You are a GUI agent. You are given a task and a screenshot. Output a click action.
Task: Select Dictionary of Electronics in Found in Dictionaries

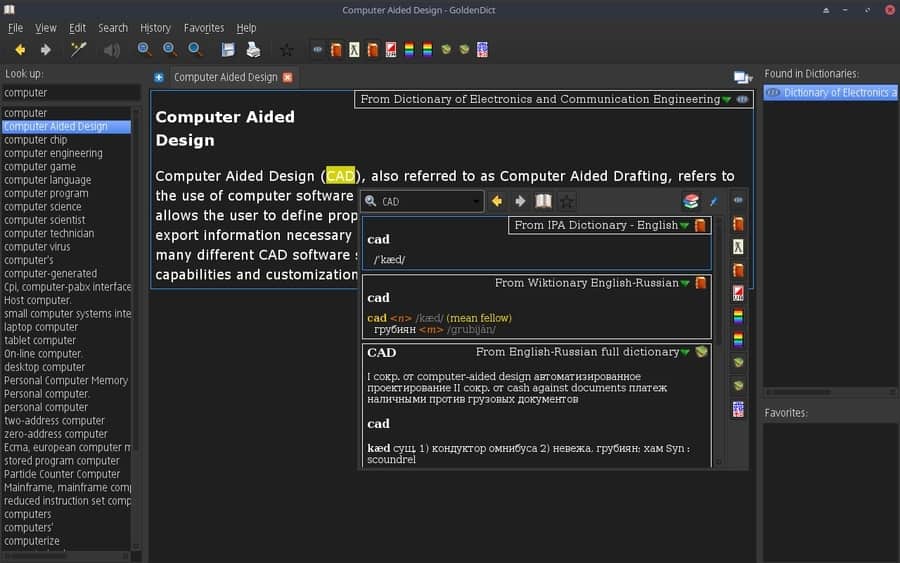tap(830, 92)
